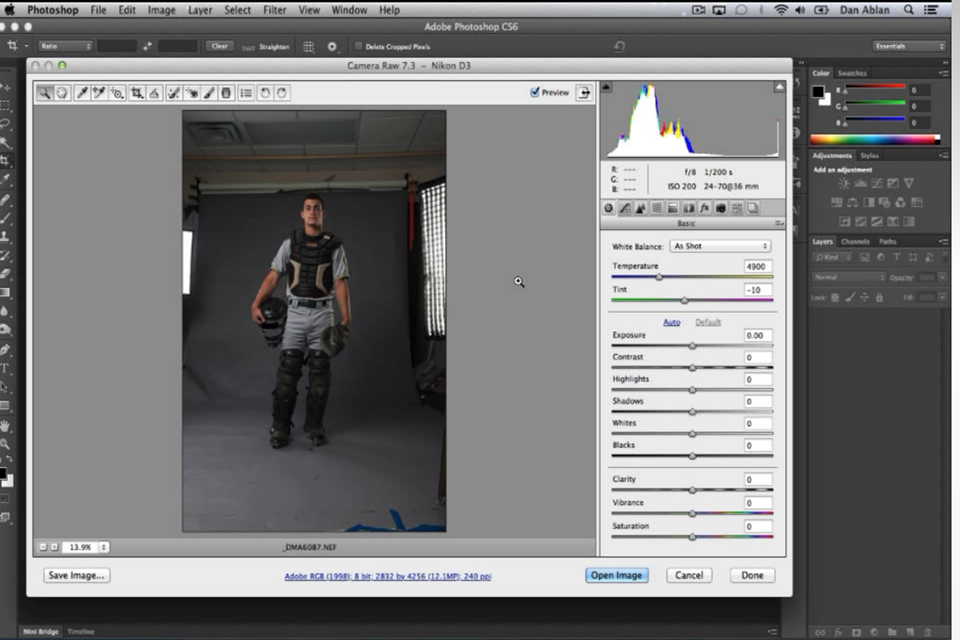The height and width of the screenshot is (640, 960).
Task: Switch to the Channels tab
Action: [x=855, y=242]
